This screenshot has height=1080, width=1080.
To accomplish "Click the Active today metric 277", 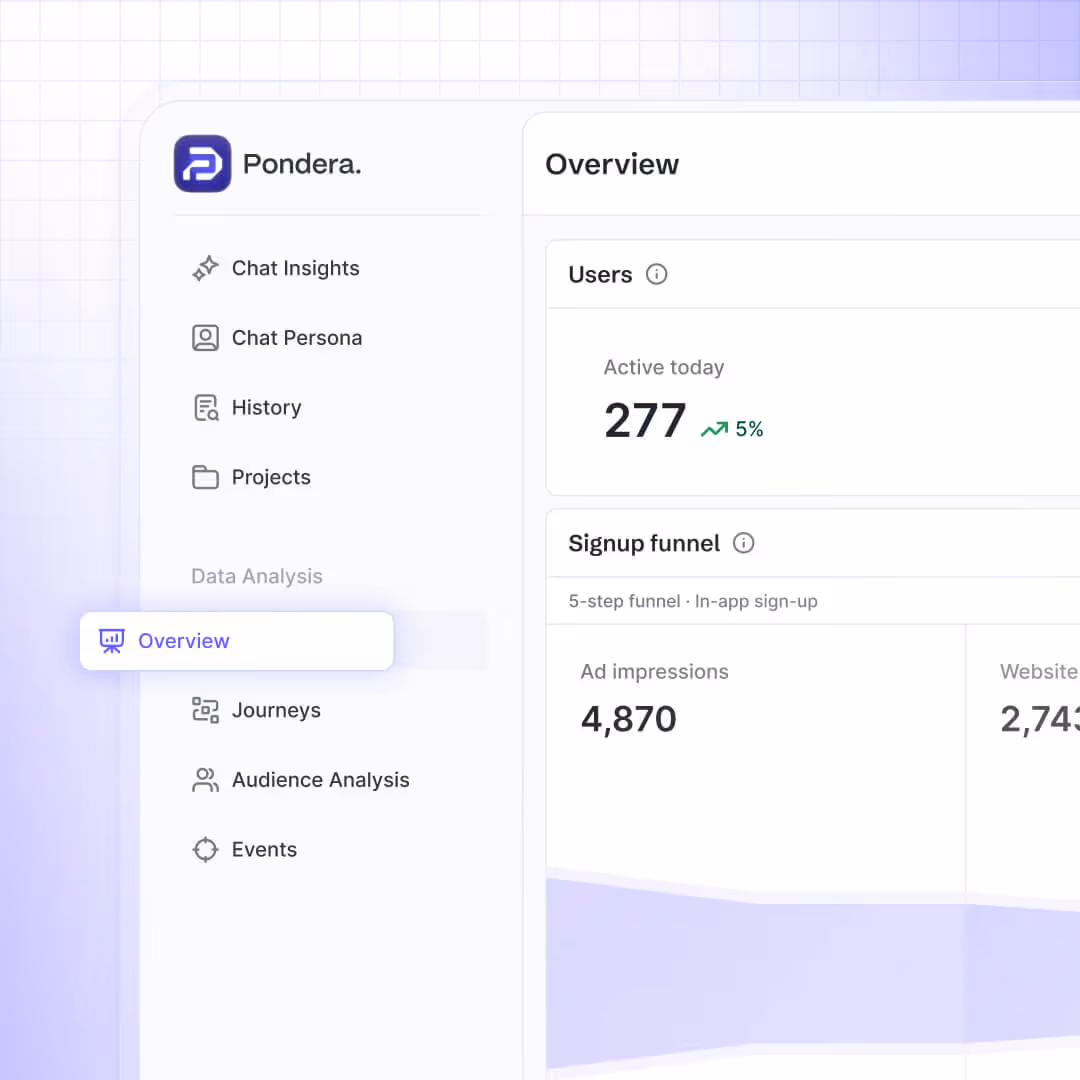I will tap(645, 420).
